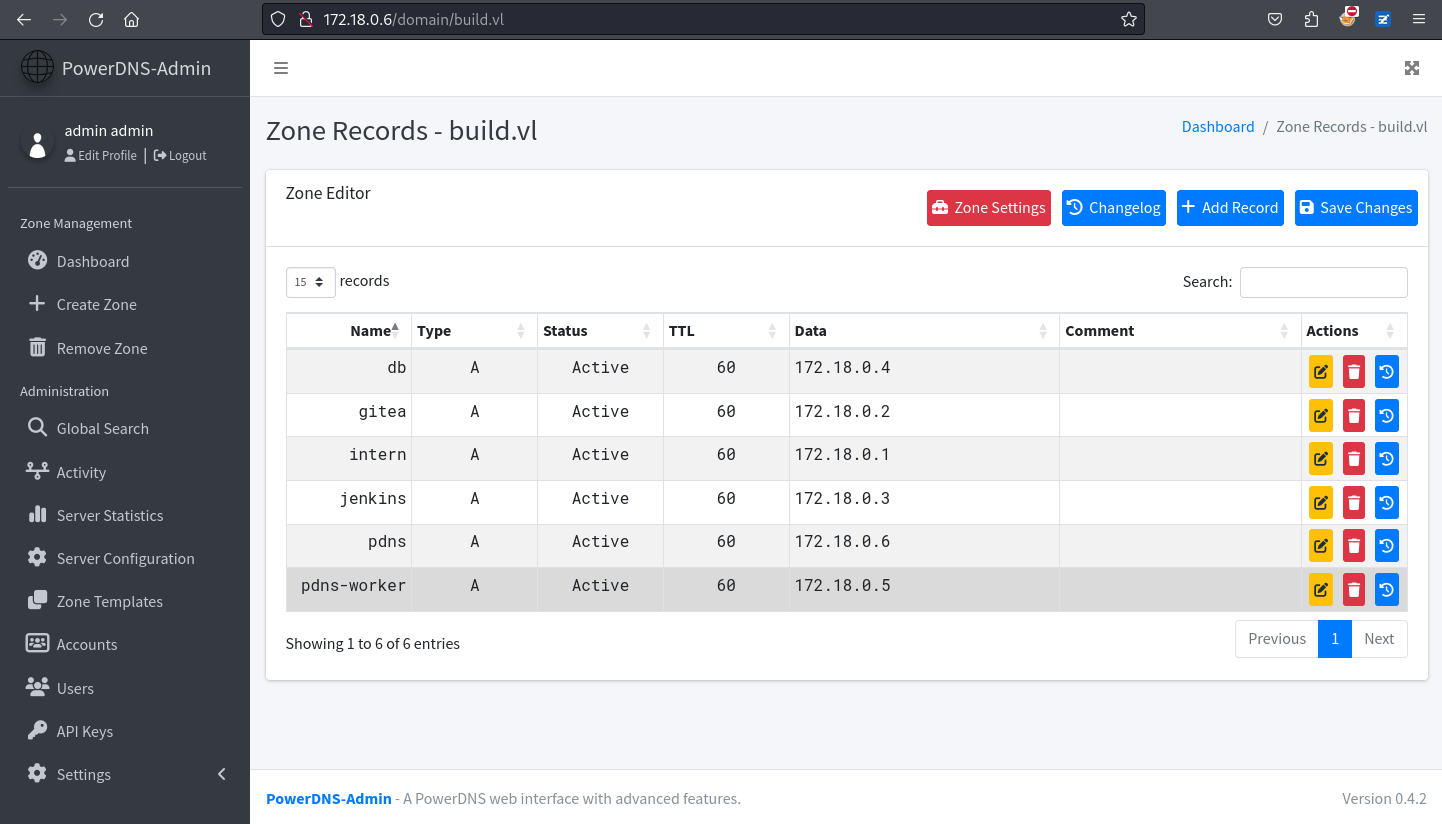Screen dimensions: 1442x824
Task: Change the records-per-page selector
Action: 310,282
